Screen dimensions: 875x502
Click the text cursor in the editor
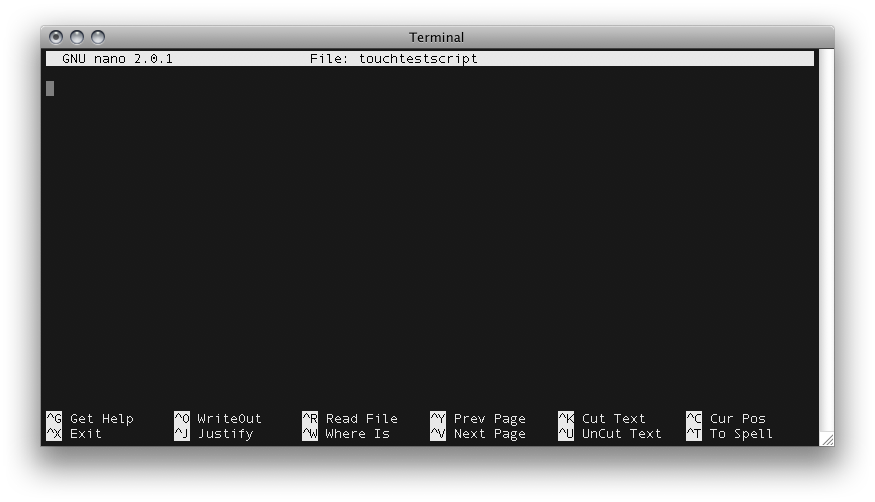pos(50,88)
